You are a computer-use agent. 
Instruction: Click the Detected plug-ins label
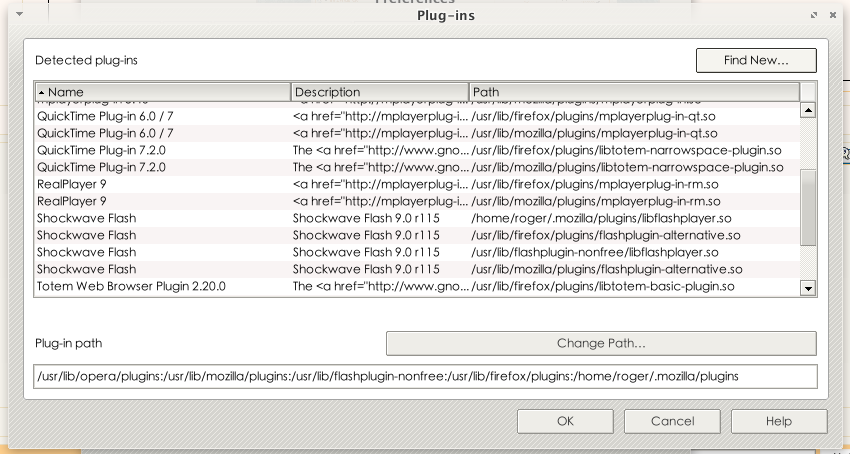coord(86,60)
